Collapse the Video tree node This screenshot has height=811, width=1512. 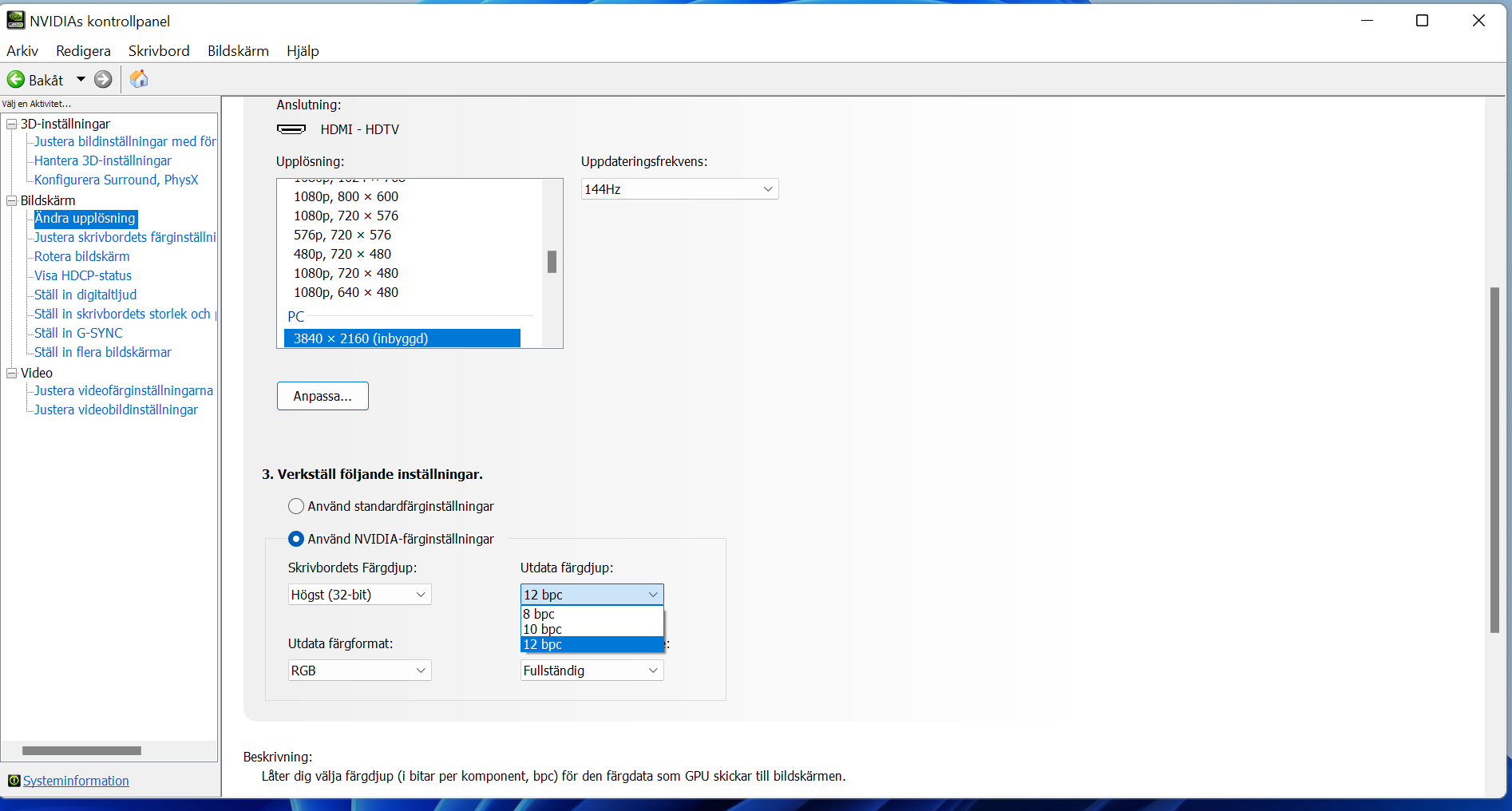12,373
